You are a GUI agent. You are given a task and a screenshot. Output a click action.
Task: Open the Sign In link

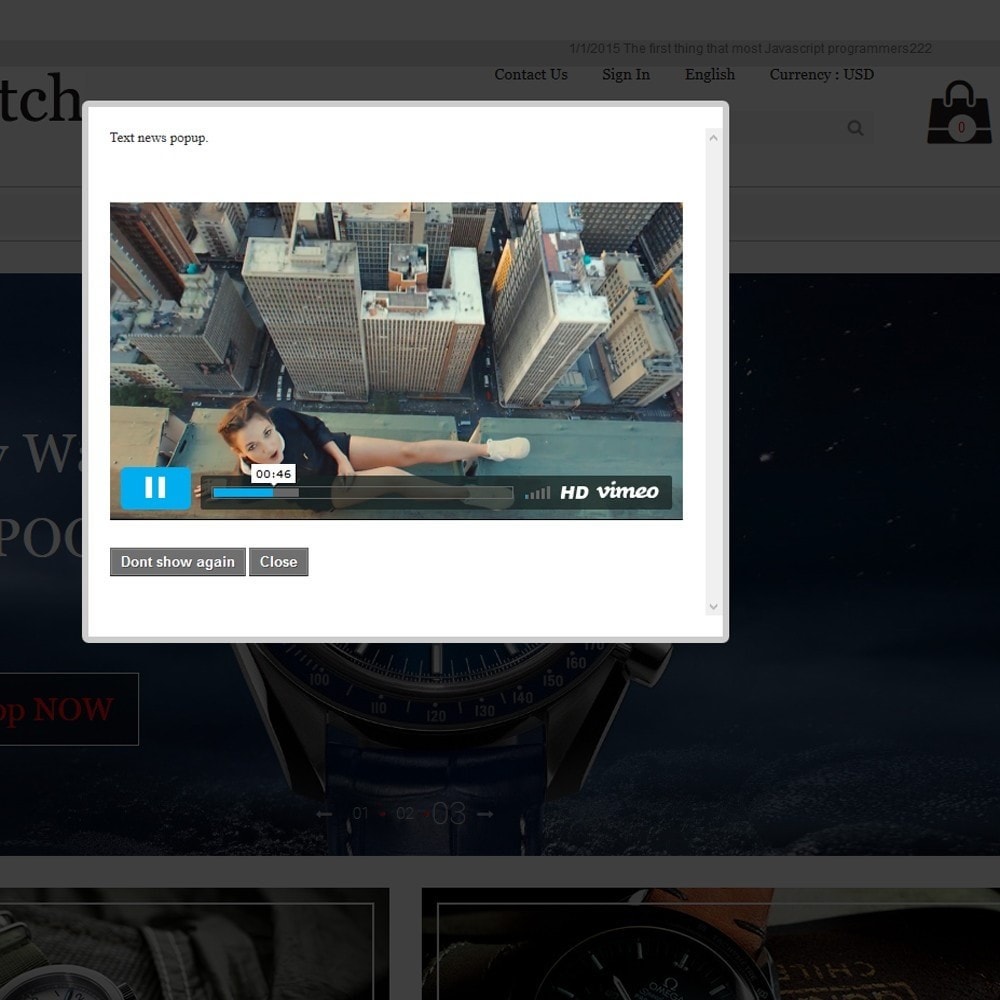[x=626, y=75]
